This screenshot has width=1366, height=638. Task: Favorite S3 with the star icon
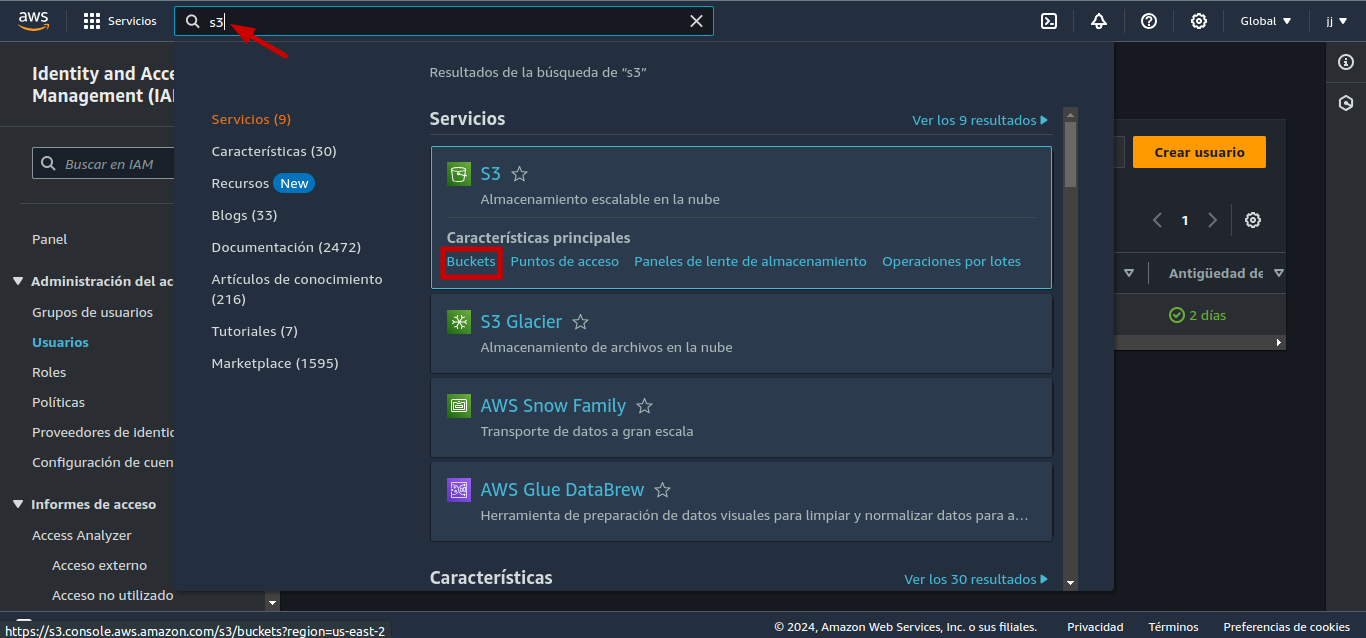(x=519, y=174)
